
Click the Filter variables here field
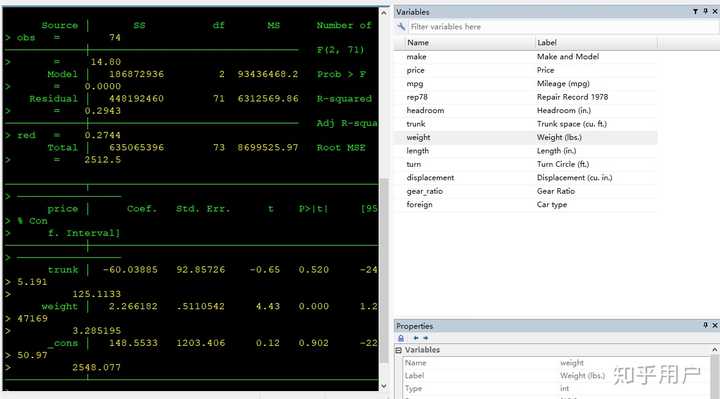click(x=562, y=27)
